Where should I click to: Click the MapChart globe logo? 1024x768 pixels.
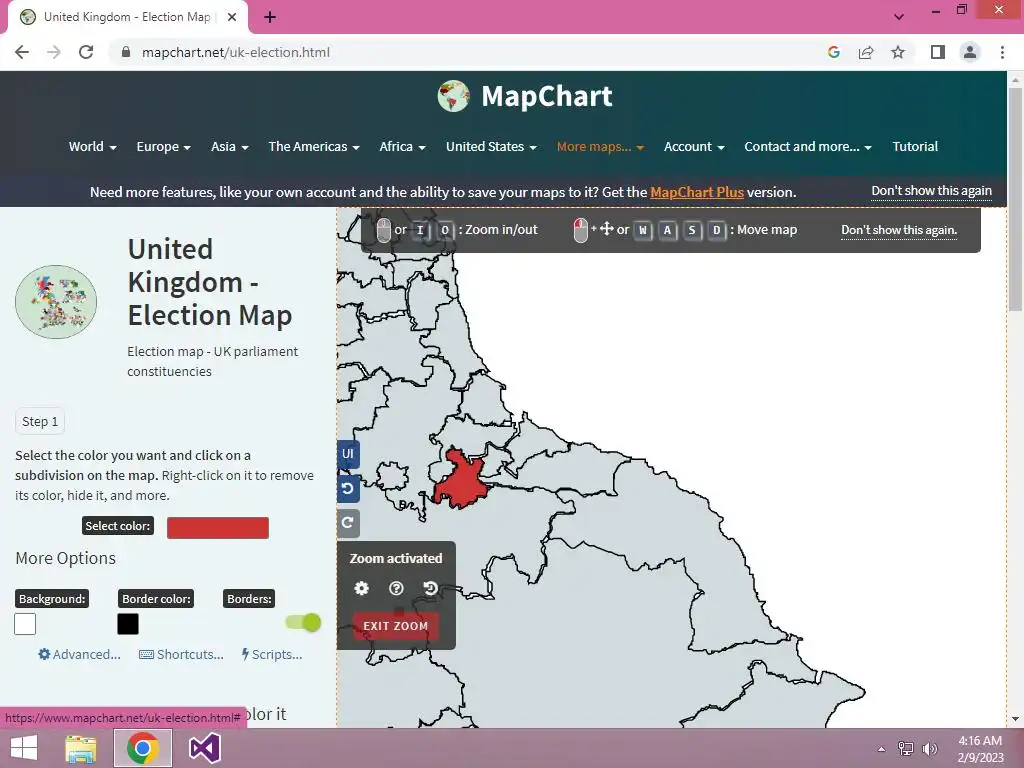453,96
